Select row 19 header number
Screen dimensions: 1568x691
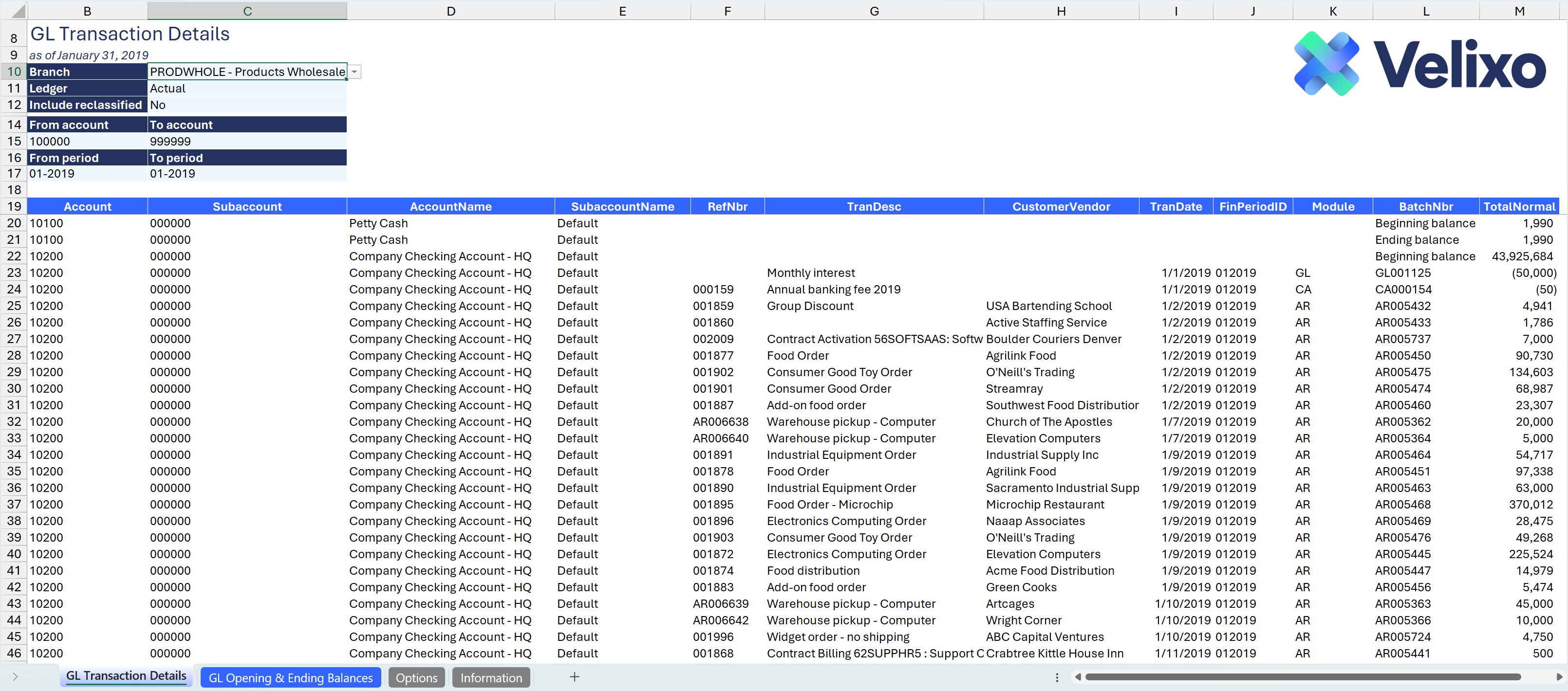coord(14,206)
